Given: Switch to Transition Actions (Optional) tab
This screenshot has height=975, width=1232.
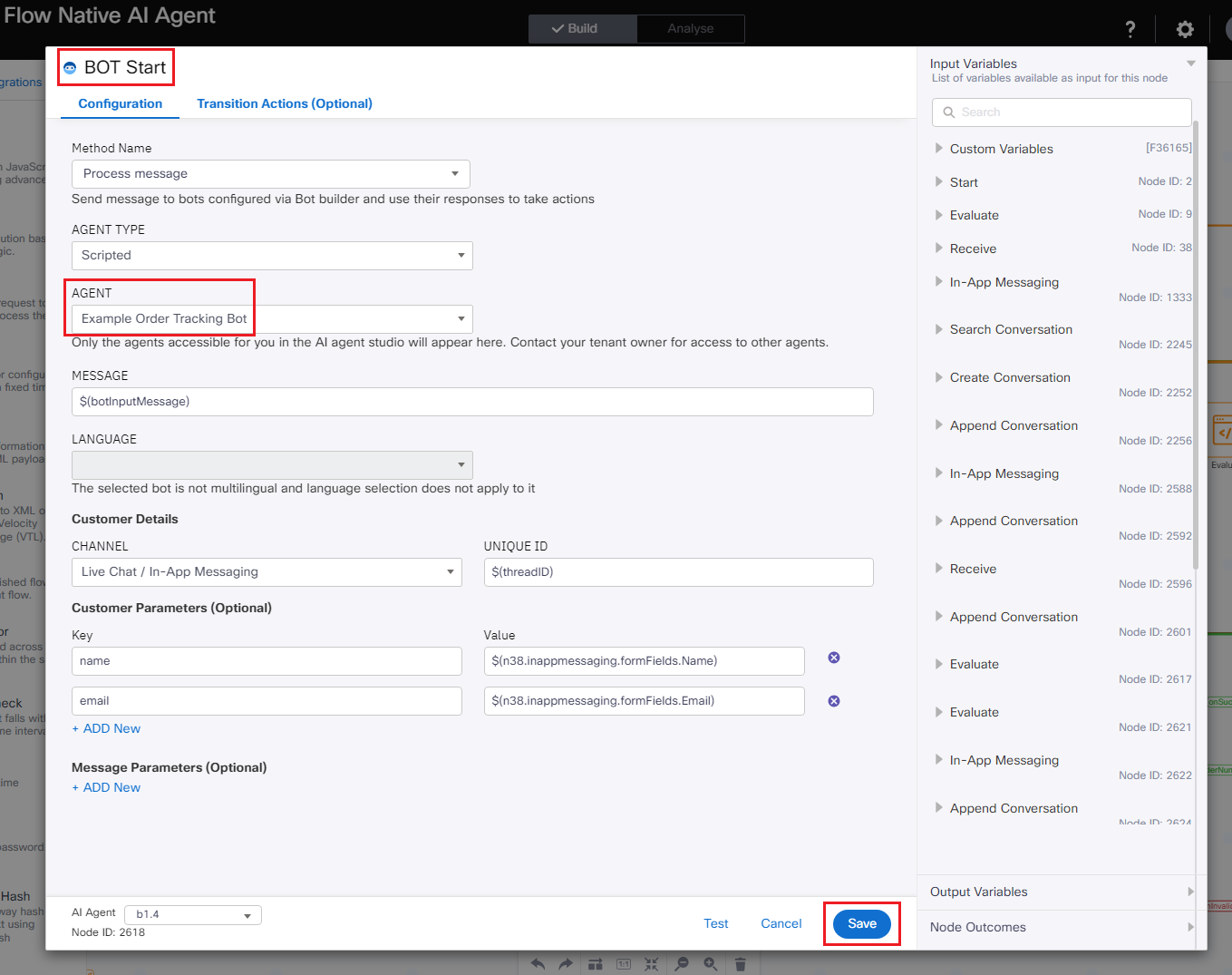Looking at the screenshot, I should coord(285,103).
